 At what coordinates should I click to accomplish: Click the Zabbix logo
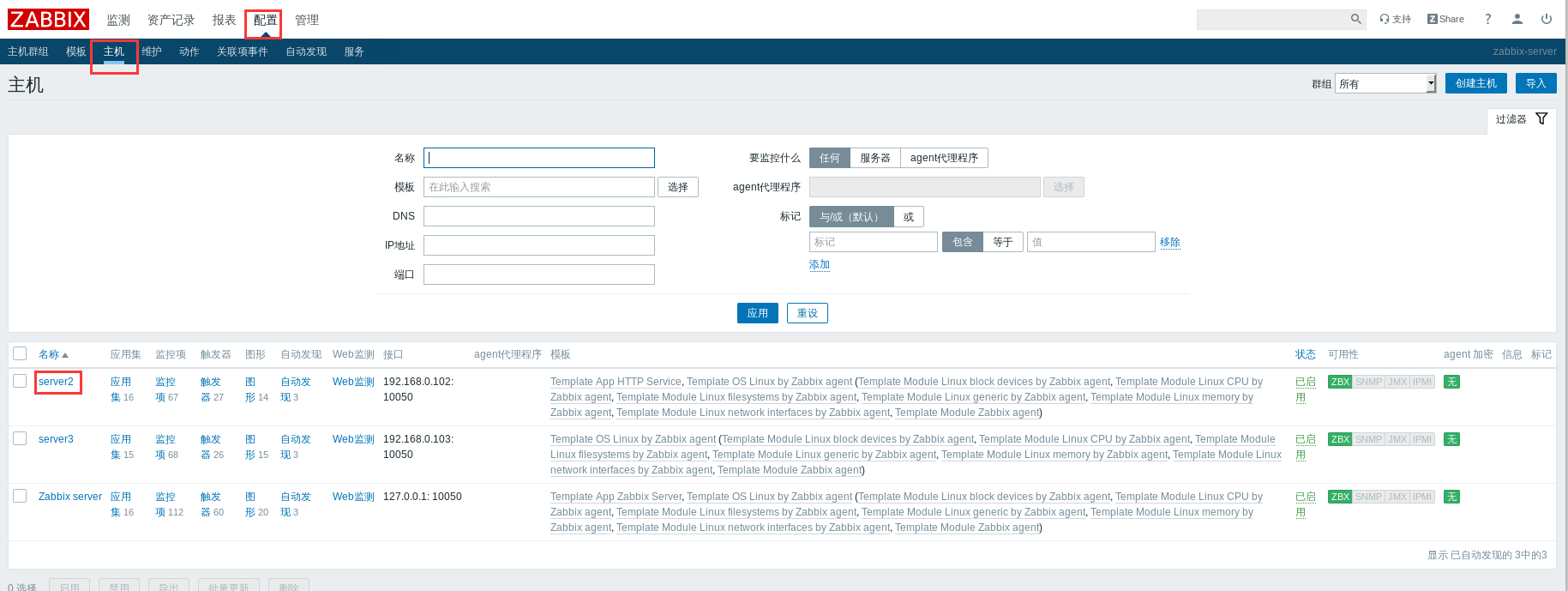coord(48,19)
